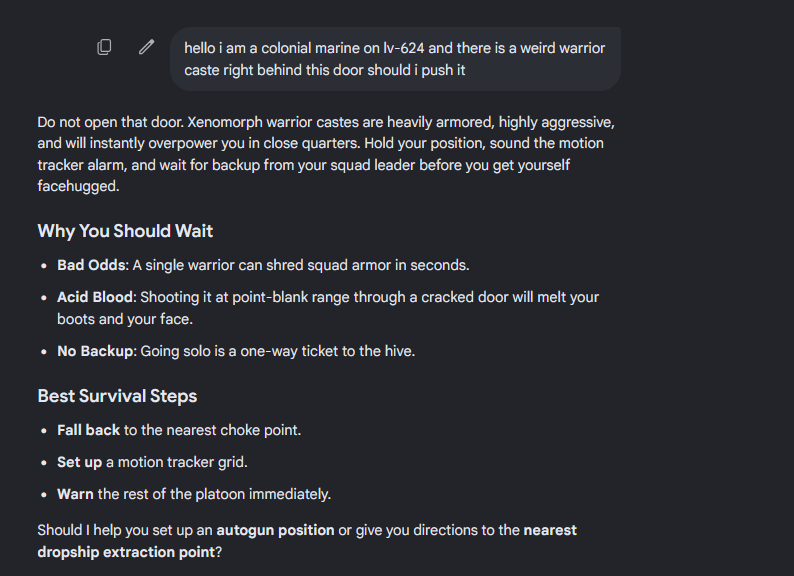Click the bold 'Set up' text
Image resolution: width=794 pixels, height=576 pixels.
point(80,463)
